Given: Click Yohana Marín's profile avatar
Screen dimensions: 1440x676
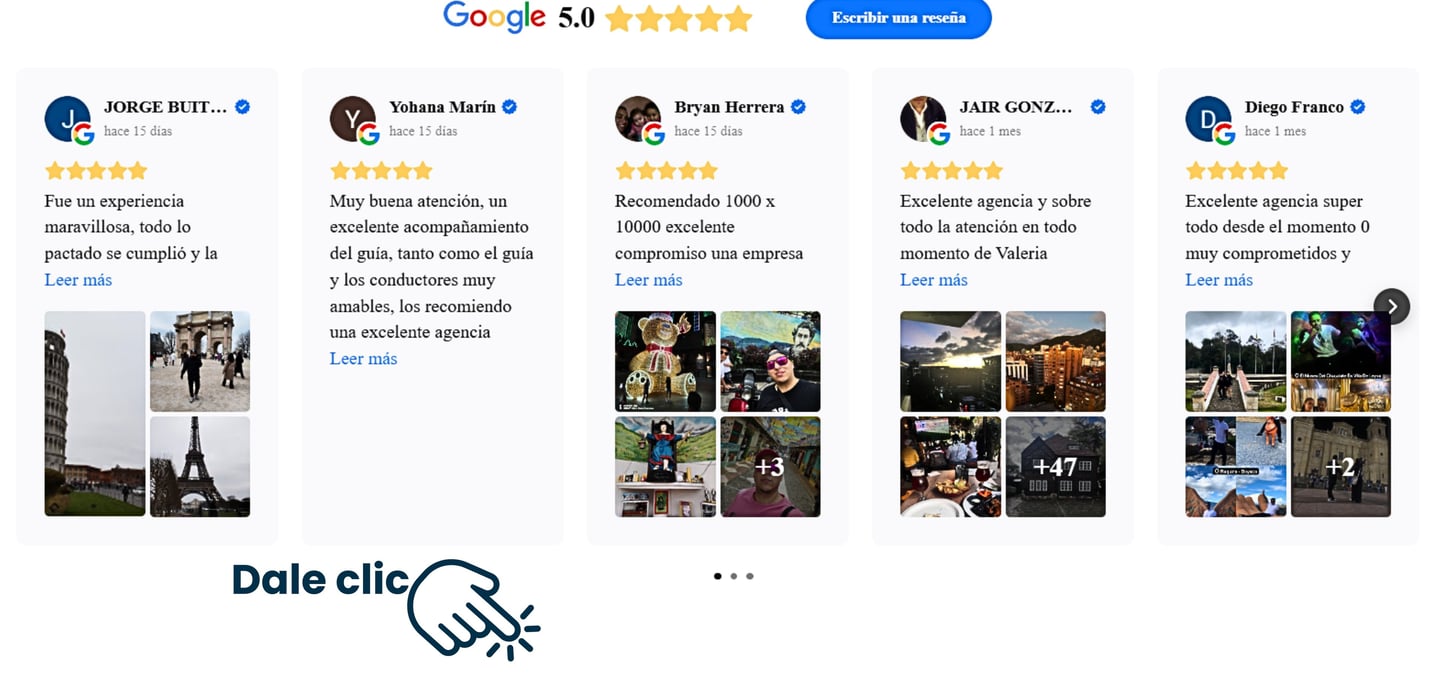Looking at the screenshot, I should click(353, 119).
